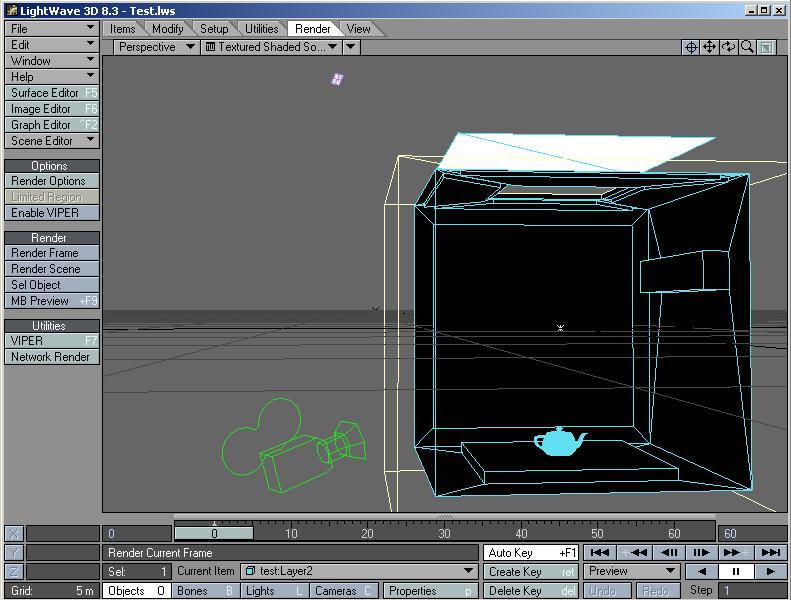The image size is (791, 600).
Task: Select the green camera object in viewport
Action: (x=293, y=447)
